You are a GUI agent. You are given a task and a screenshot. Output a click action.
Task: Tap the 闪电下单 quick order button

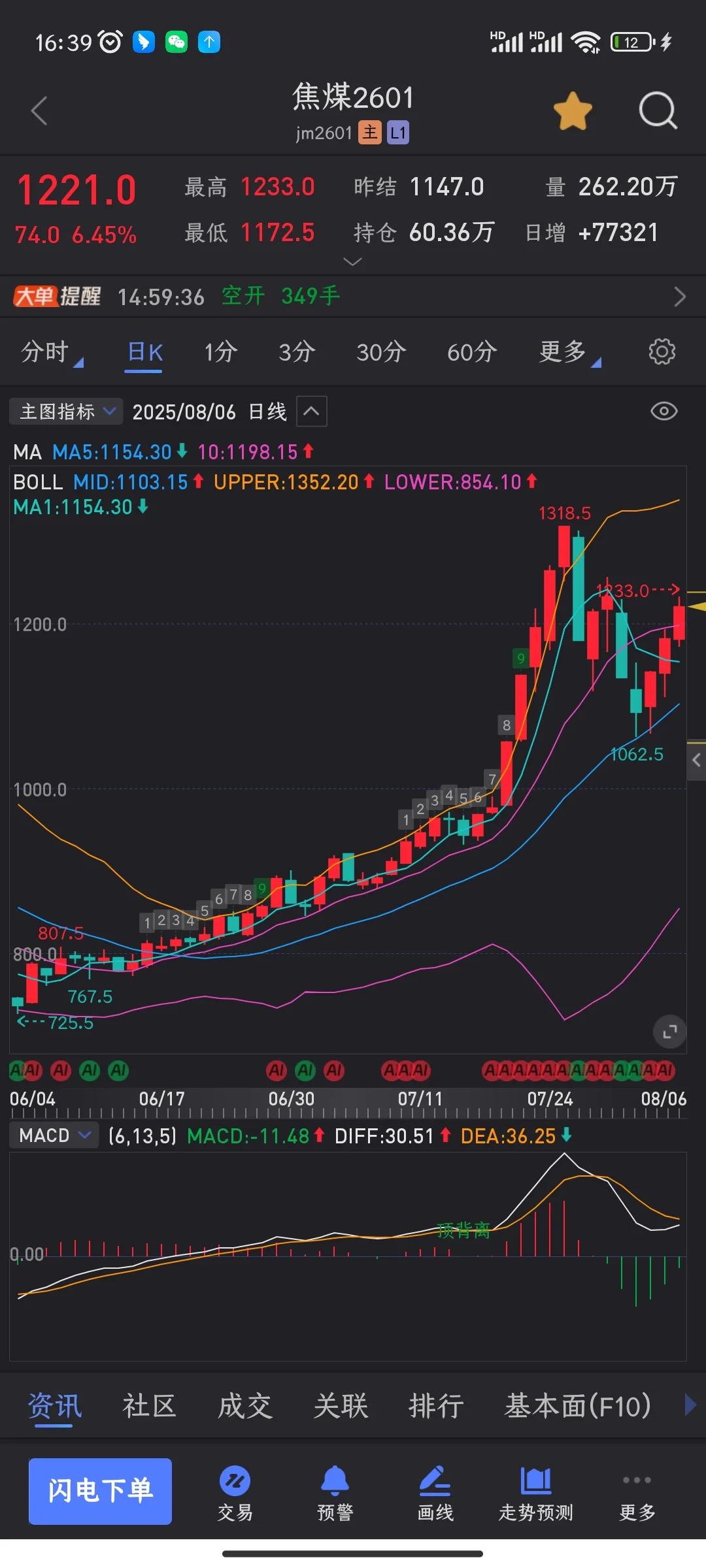pos(100,1491)
